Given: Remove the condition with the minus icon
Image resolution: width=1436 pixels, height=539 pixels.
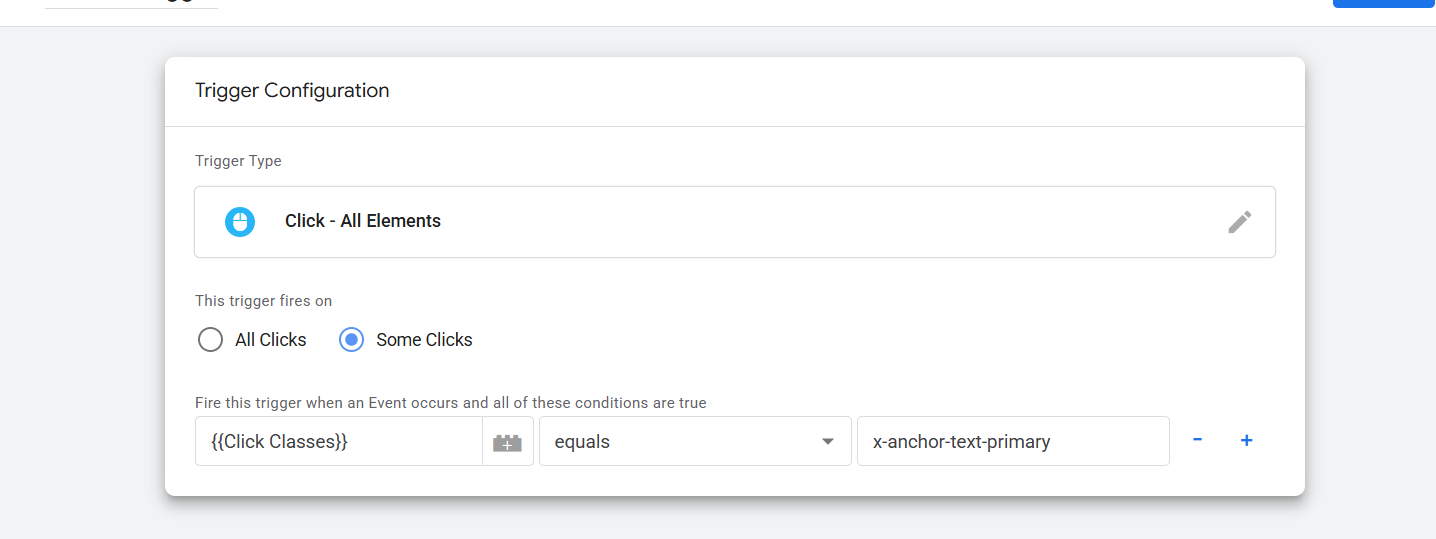Looking at the screenshot, I should 1197,440.
